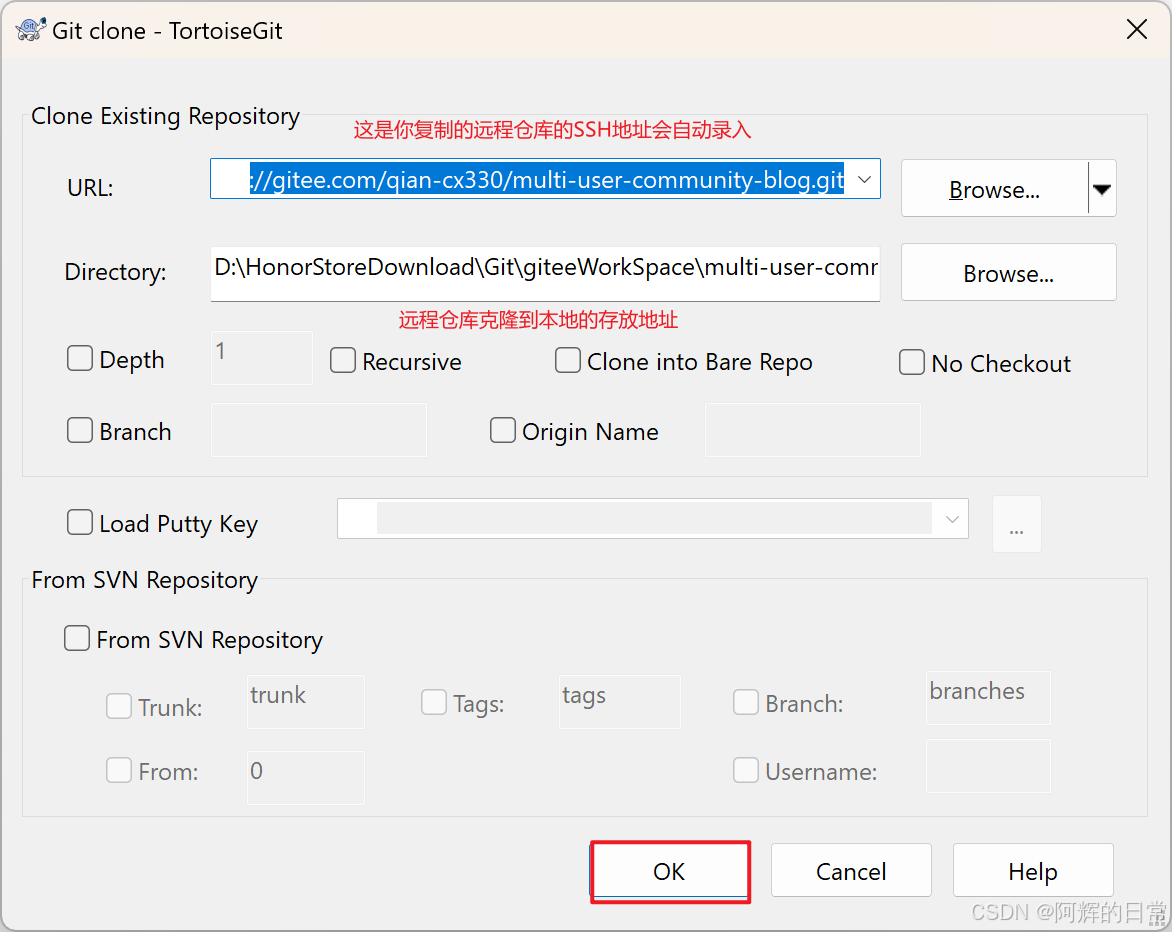Click the Browse button next to URL
Viewport: 1172px width, 932px height.
995,189
